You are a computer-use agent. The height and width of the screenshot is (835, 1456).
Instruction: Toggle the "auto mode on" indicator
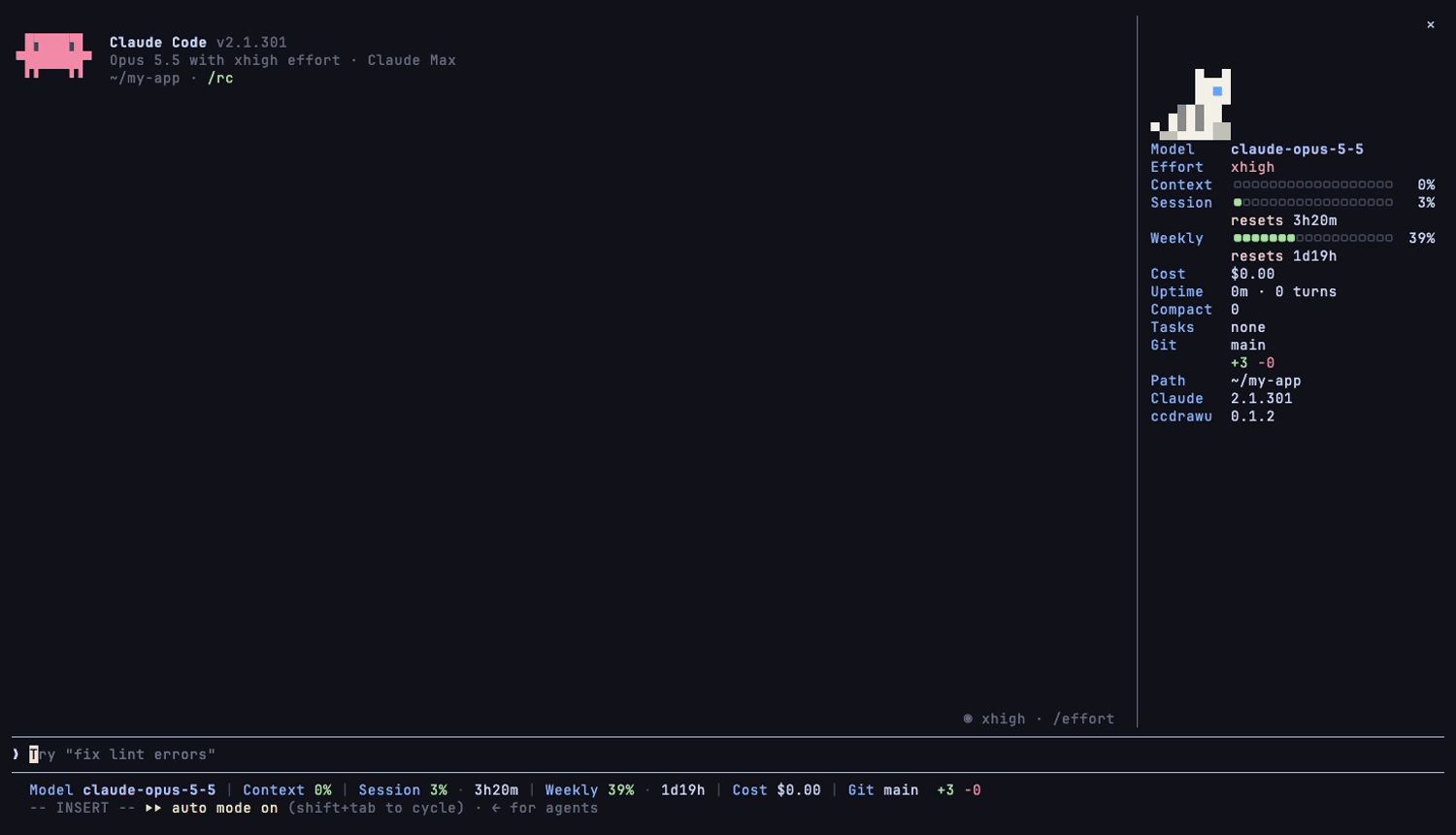(224, 808)
